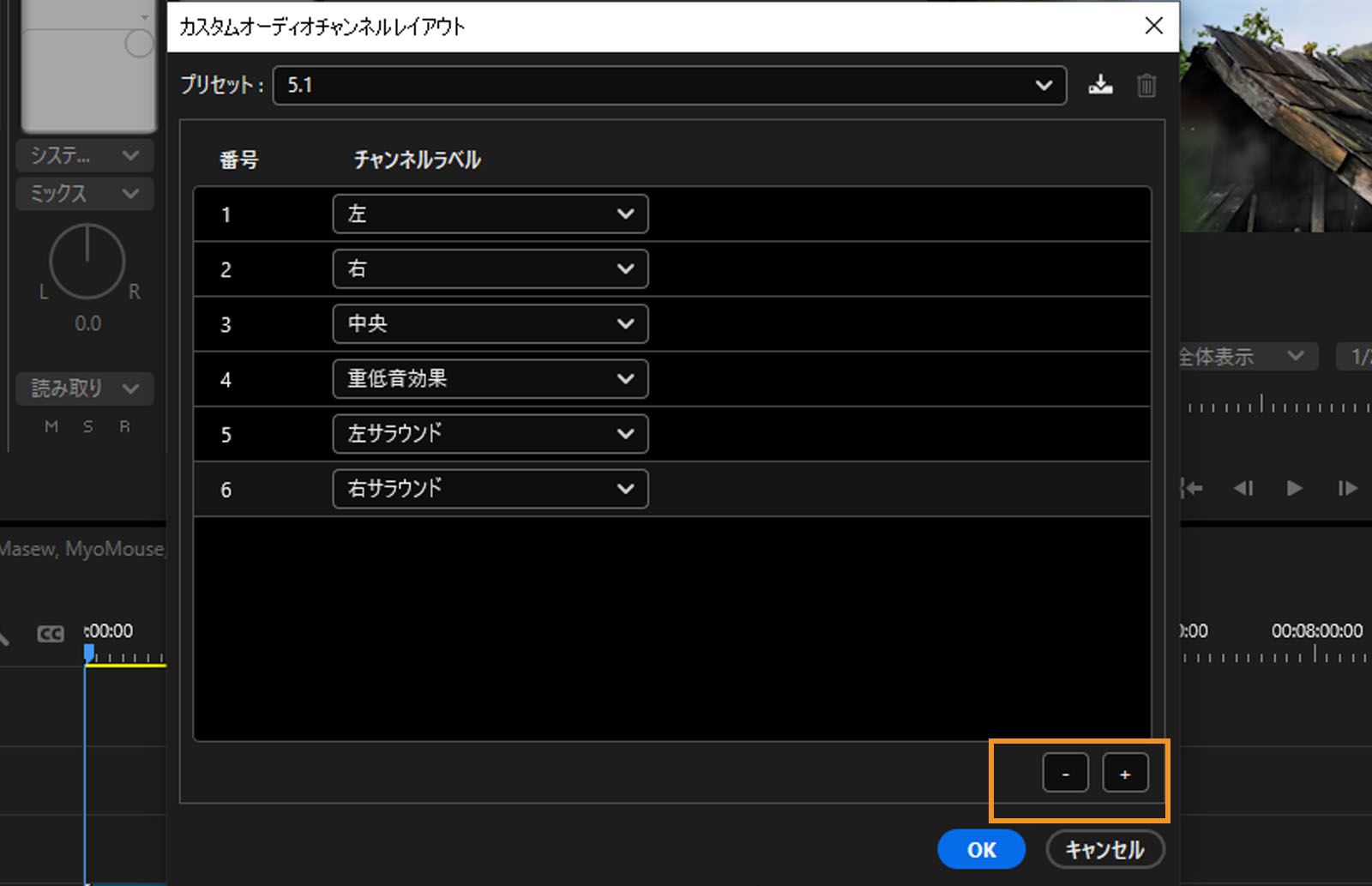The width and height of the screenshot is (1372, 886).
Task: Dismiss the dialog with キャンセル
Action: (1104, 849)
